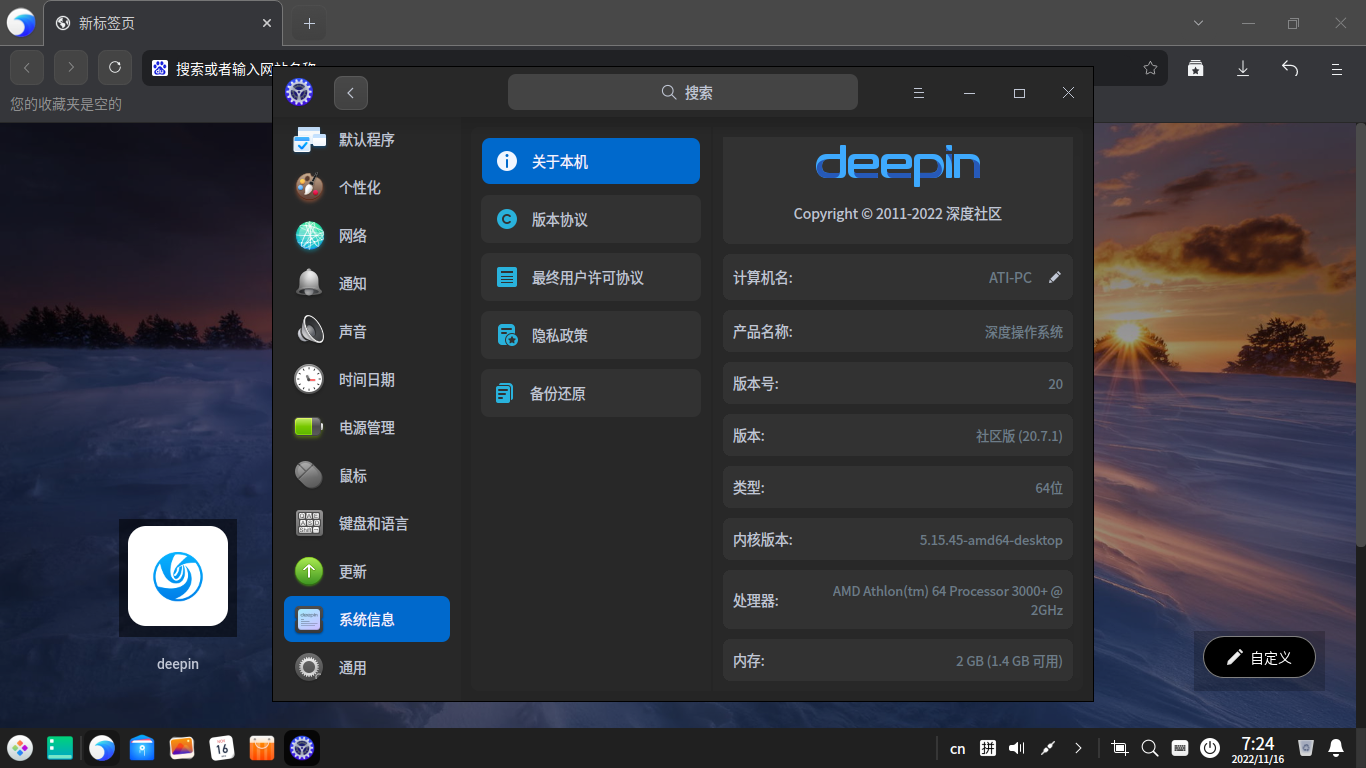The height and width of the screenshot is (768, 1366).
Task: Open the calendar app in the taskbar
Action: click(x=222, y=747)
